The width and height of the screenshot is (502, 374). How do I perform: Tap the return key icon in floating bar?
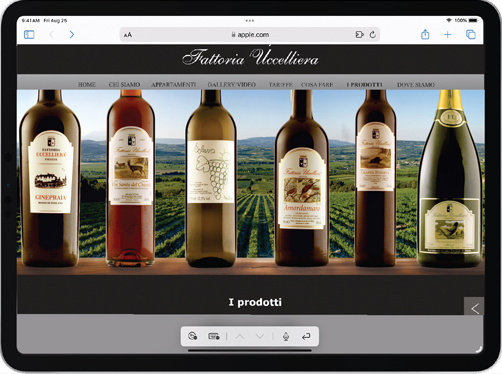pyautogui.click(x=306, y=337)
